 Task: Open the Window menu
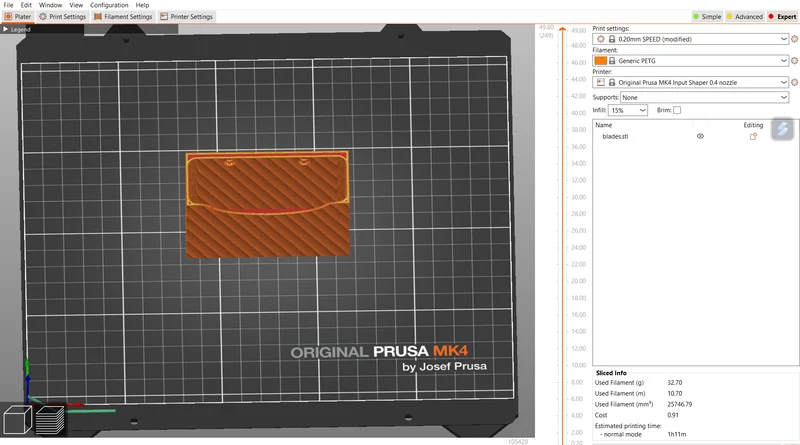51,5
